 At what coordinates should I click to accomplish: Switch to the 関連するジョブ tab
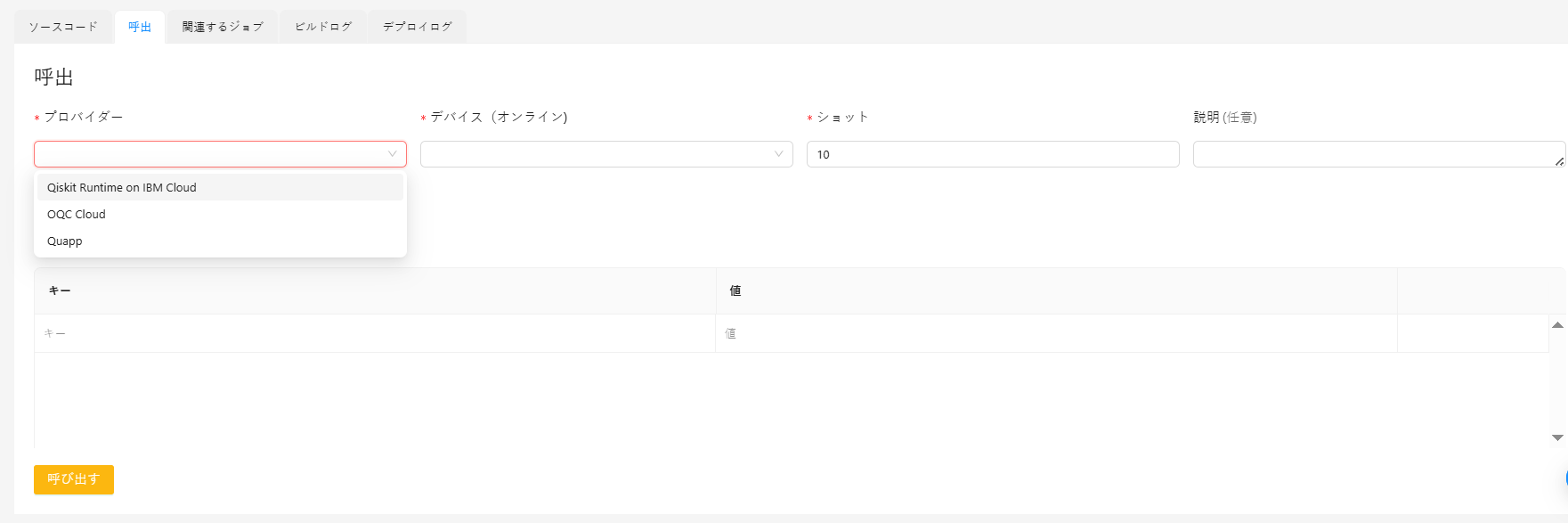pos(223,27)
